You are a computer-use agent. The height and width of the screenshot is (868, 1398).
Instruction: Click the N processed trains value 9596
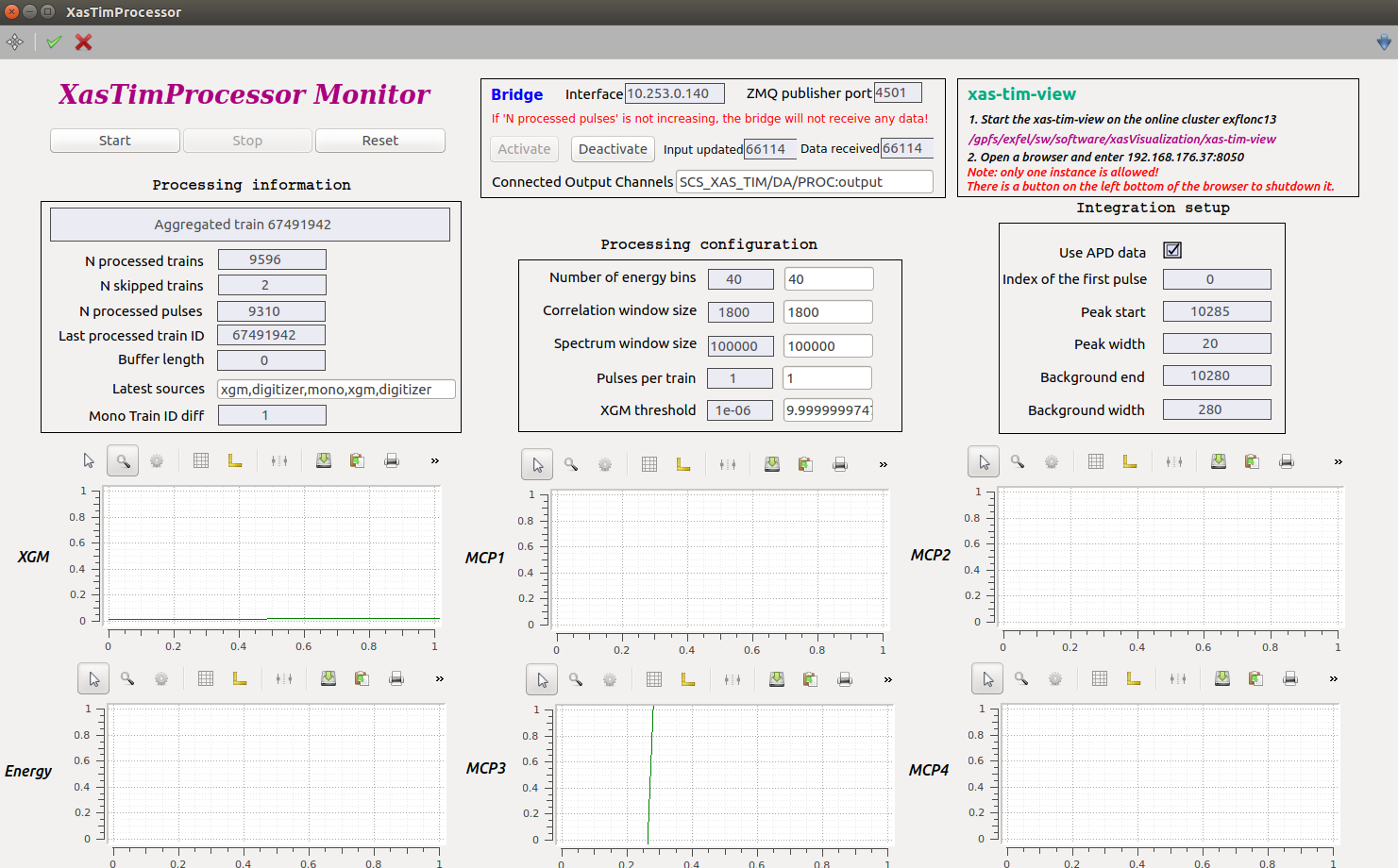click(272, 259)
